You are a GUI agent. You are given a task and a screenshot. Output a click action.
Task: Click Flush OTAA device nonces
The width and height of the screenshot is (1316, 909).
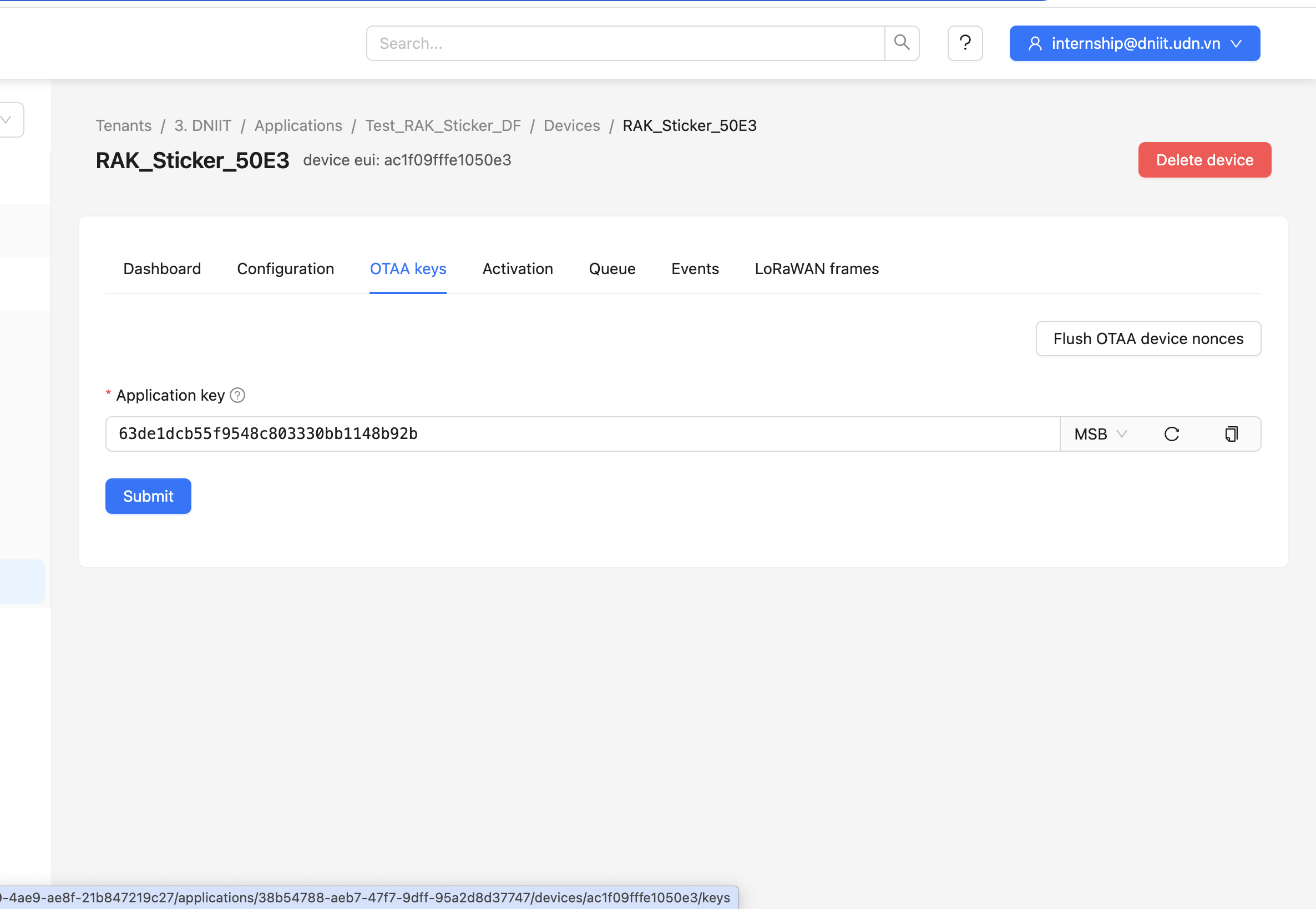[x=1147, y=339]
